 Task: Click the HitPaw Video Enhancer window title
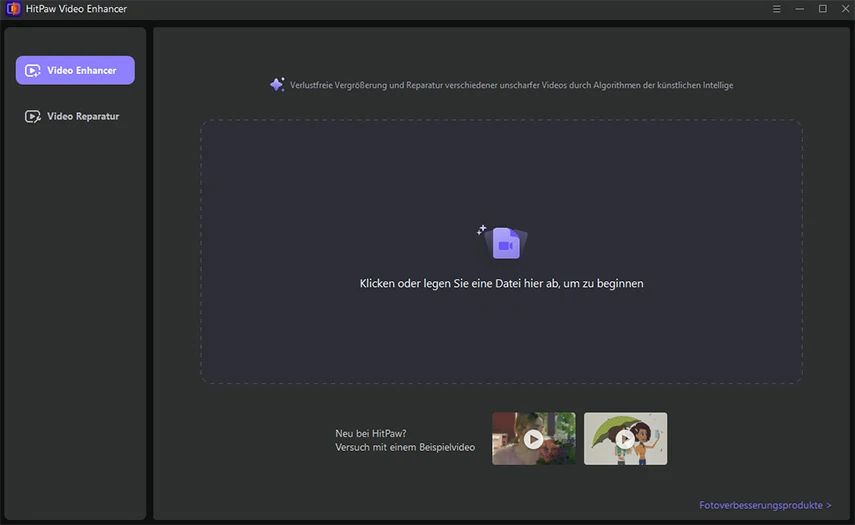[76, 9]
